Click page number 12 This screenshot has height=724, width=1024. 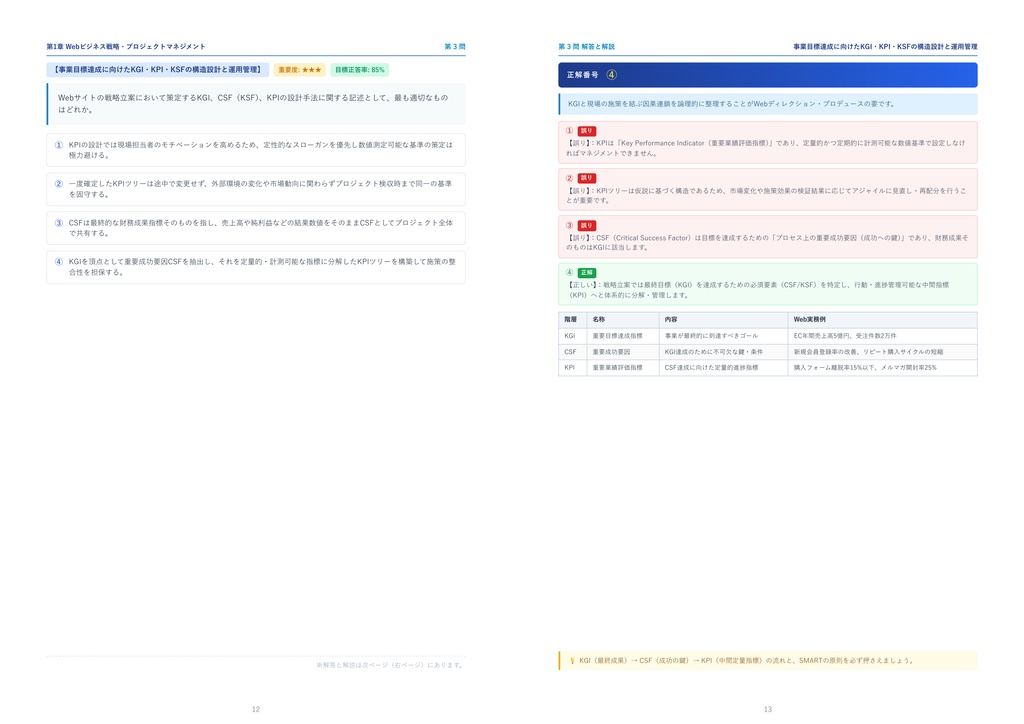pos(256,709)
